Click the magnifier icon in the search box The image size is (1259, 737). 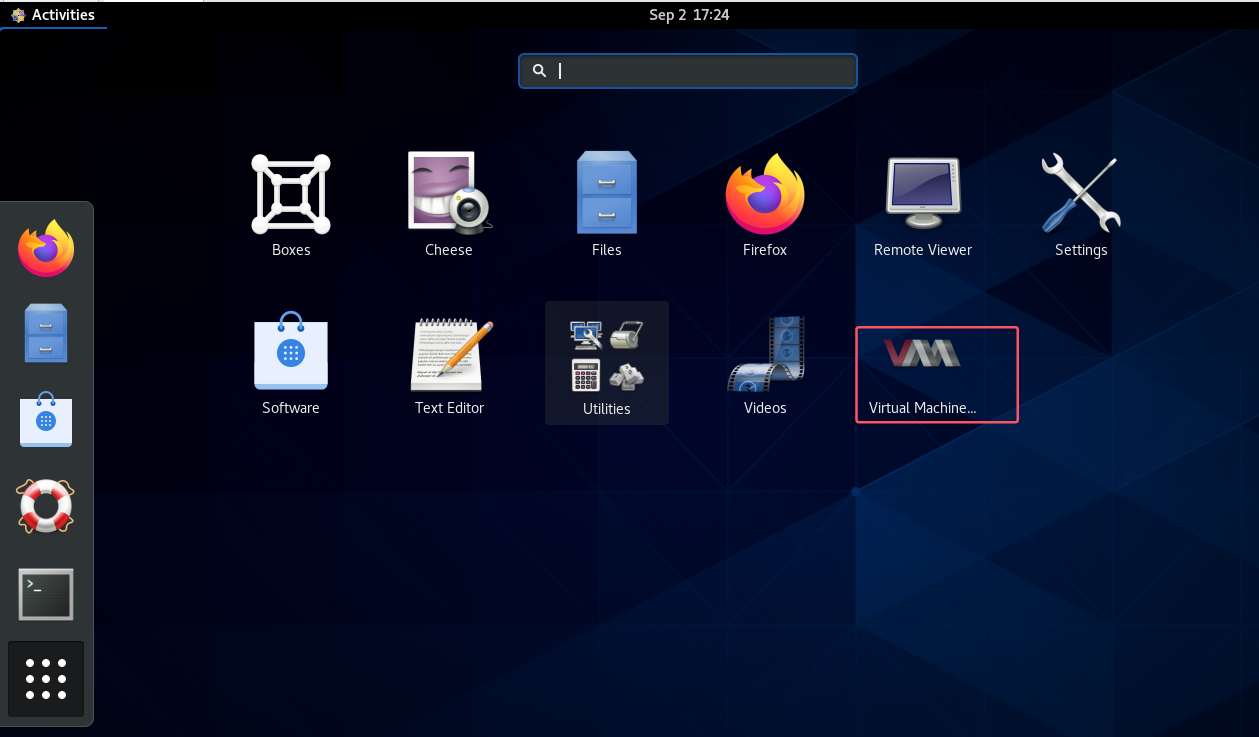click(539, 71)
